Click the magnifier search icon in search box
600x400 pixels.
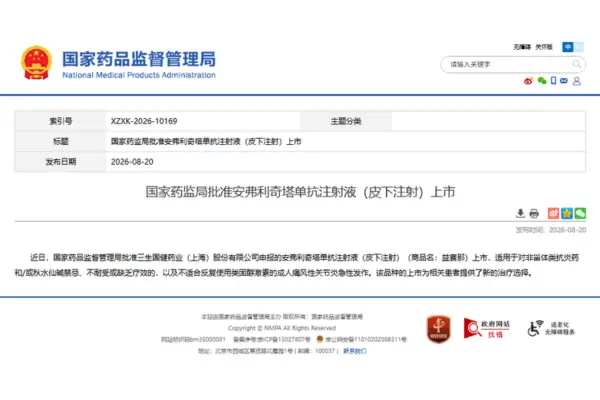pos(576,64)
